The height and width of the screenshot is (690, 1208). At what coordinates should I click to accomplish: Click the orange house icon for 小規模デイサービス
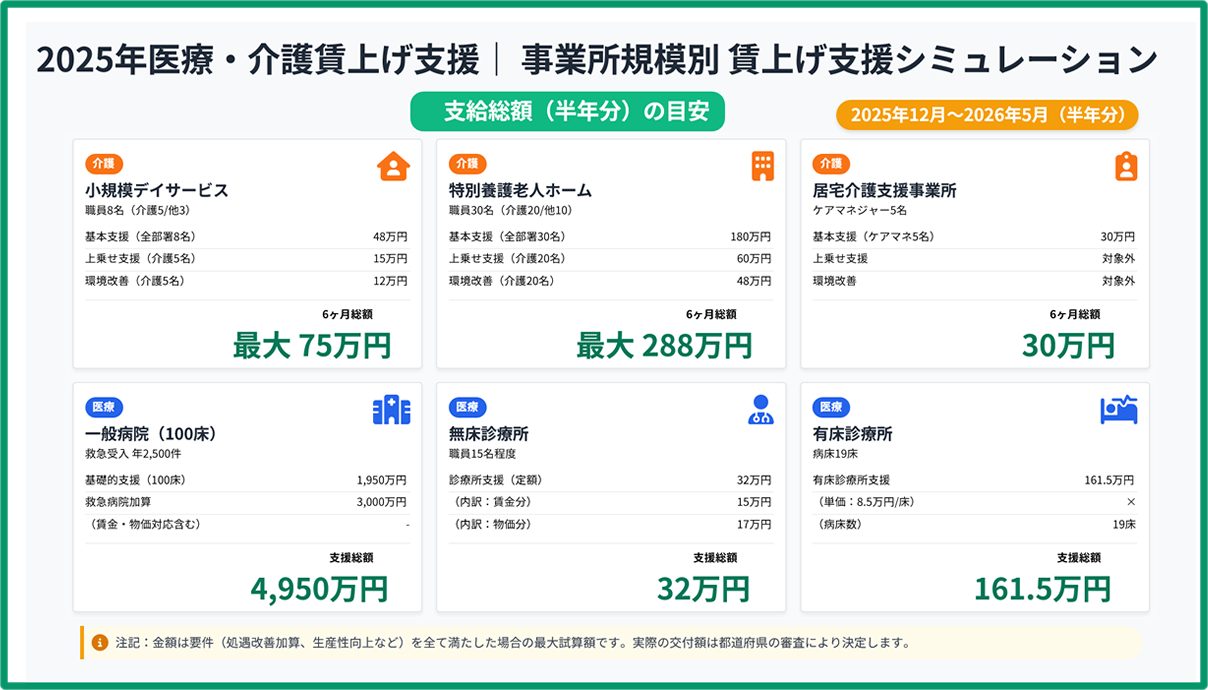(x=393, y=166)
